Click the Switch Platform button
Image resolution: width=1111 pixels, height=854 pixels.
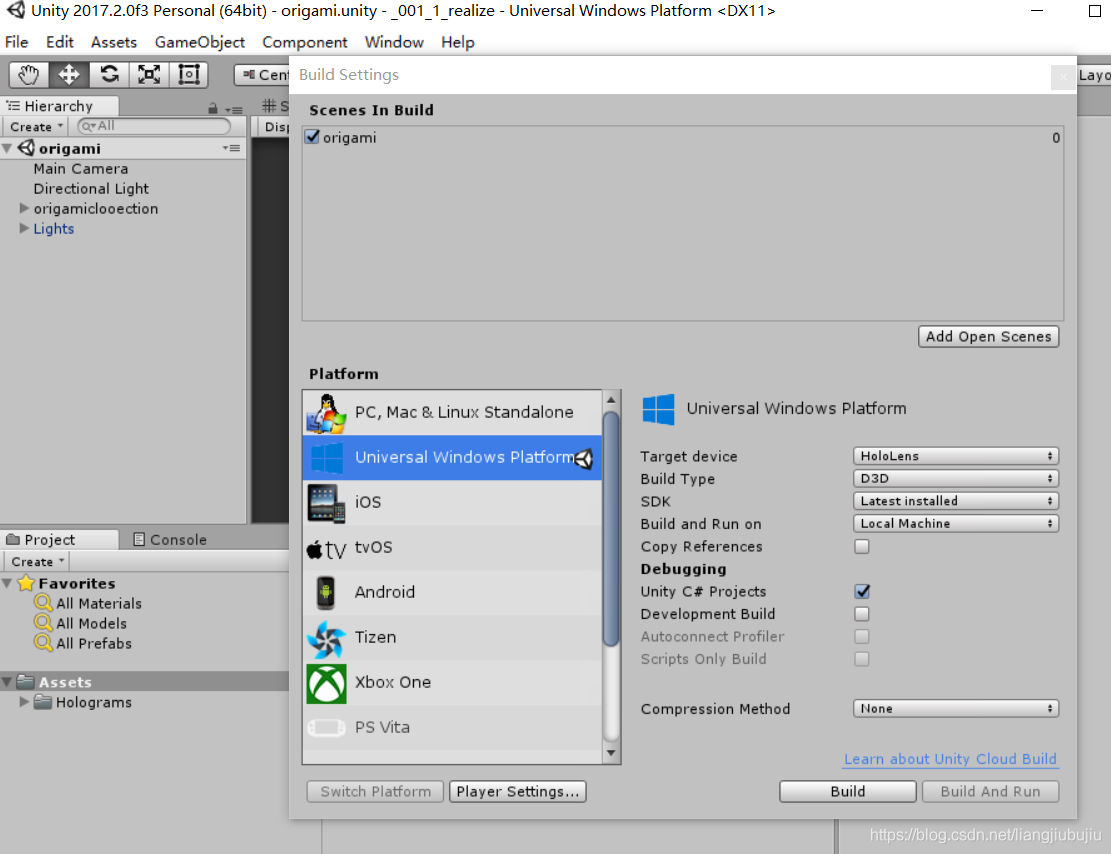376,792
